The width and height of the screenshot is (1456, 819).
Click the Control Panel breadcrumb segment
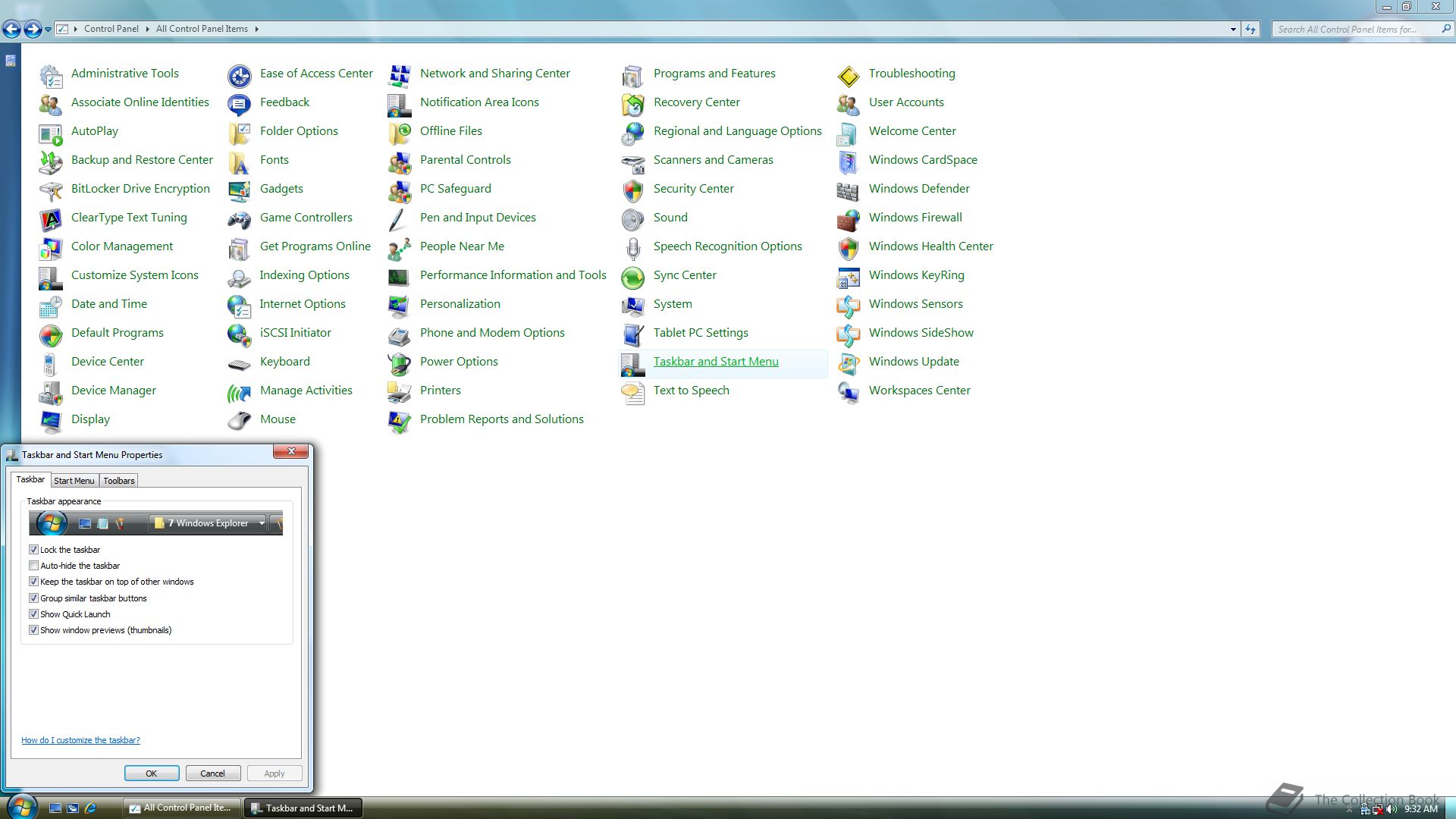click(x=111, y=29)
